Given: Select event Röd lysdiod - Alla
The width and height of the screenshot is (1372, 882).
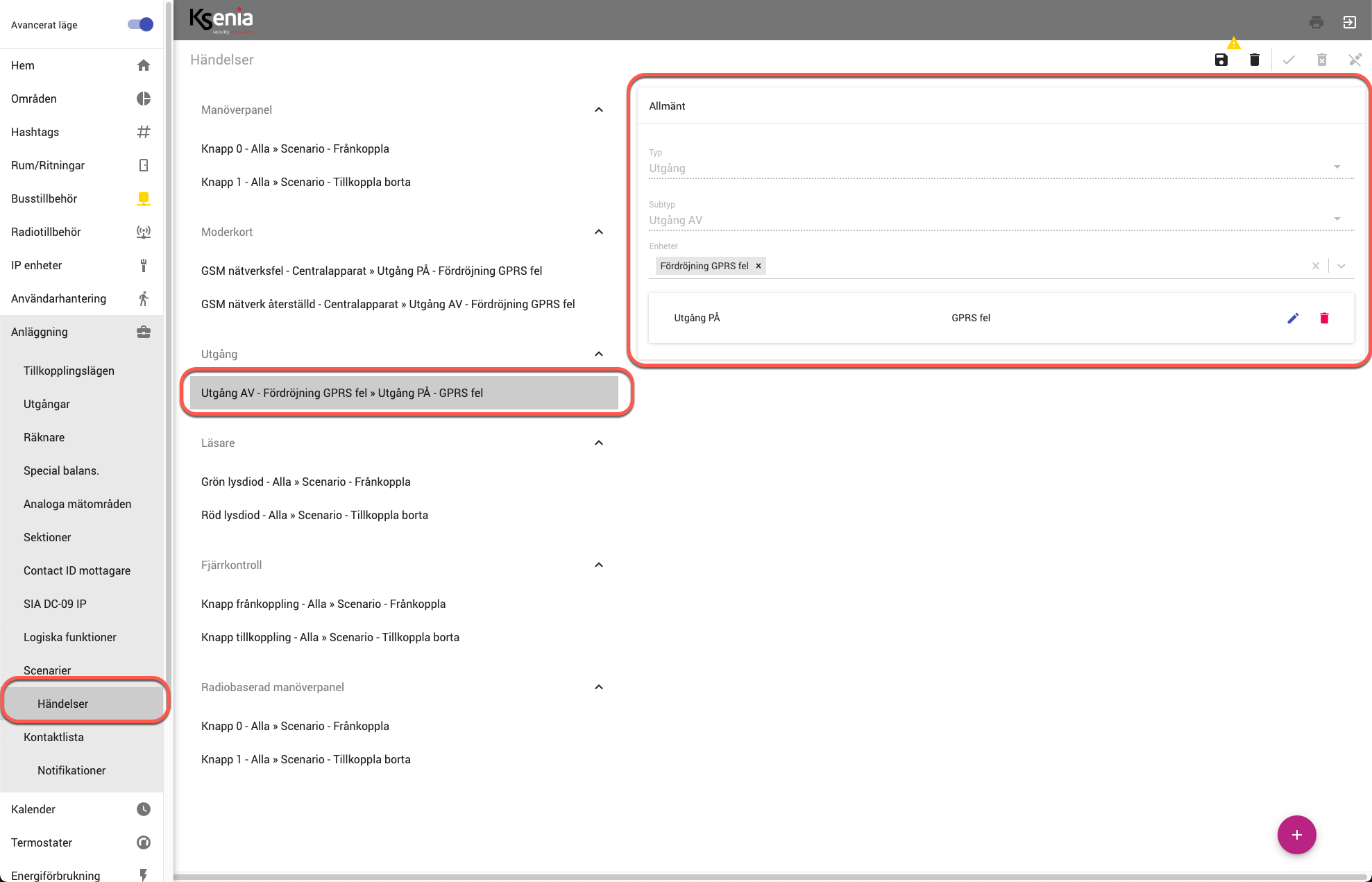Looking at the screenshot, I should click(x=314, y=515).
